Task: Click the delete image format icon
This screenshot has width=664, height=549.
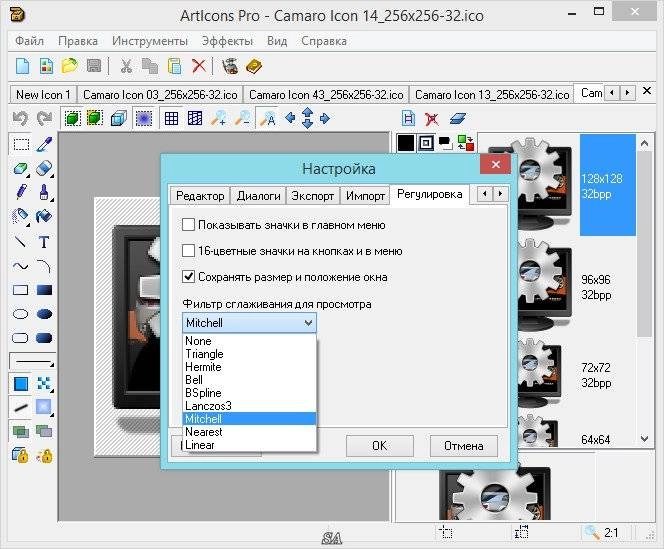Action: 432,119
